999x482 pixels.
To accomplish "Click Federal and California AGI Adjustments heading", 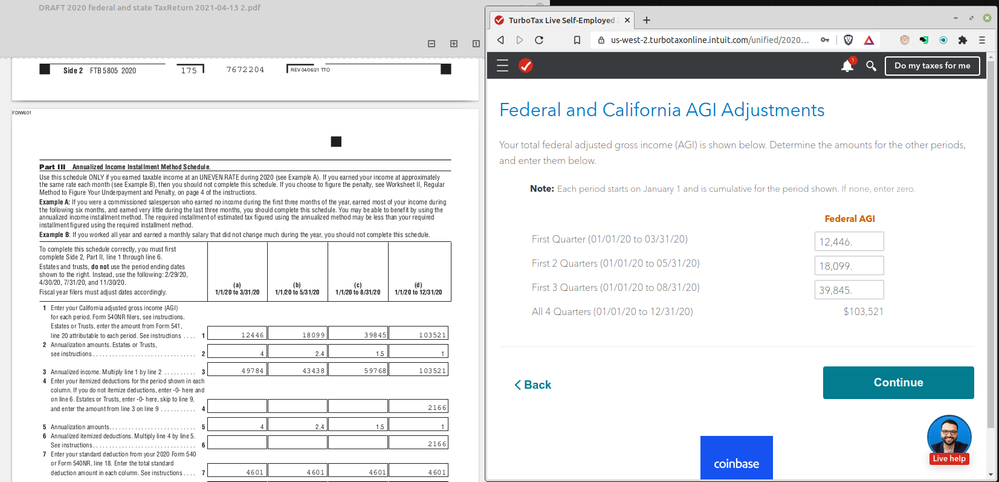I will click(662, 110).
